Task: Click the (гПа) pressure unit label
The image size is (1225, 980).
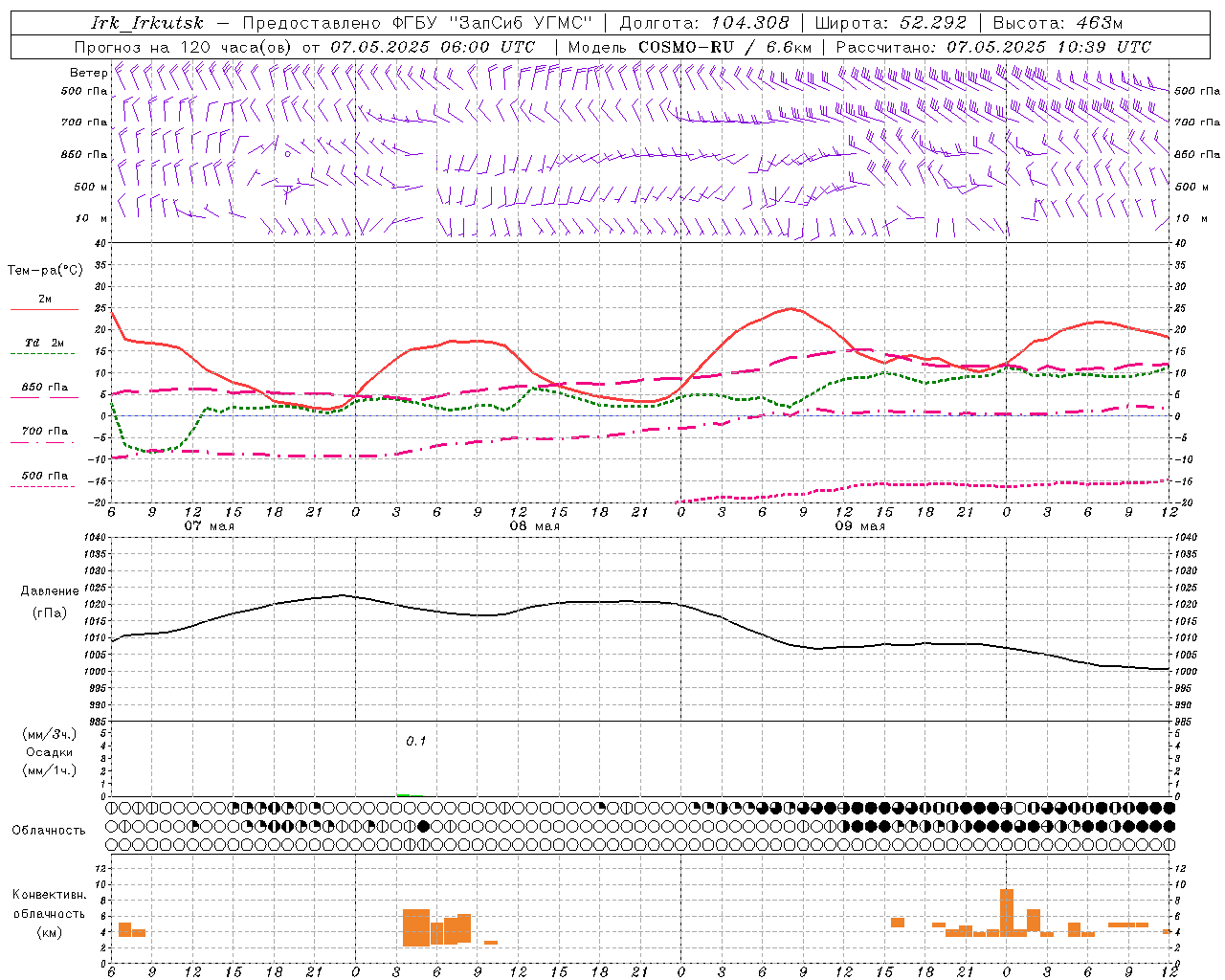Action: pos(48,613)
